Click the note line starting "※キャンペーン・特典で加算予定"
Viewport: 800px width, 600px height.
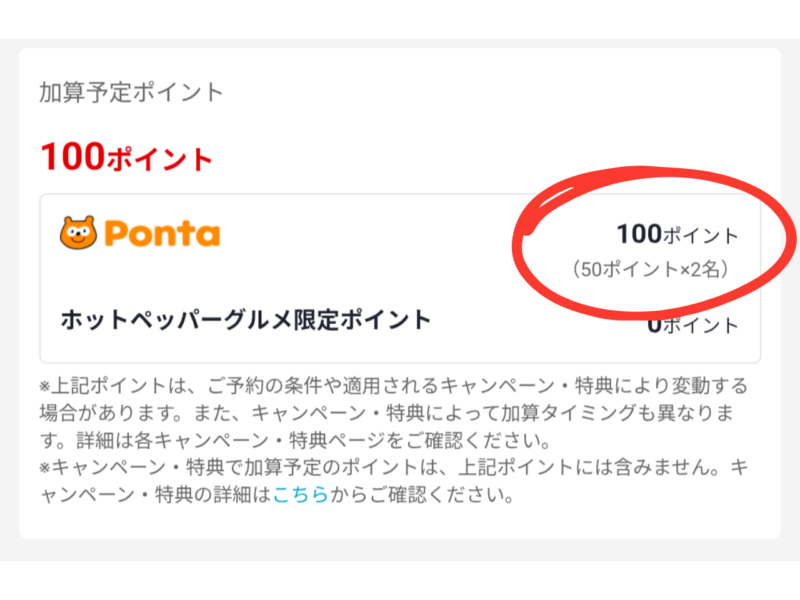coord(392,468)
